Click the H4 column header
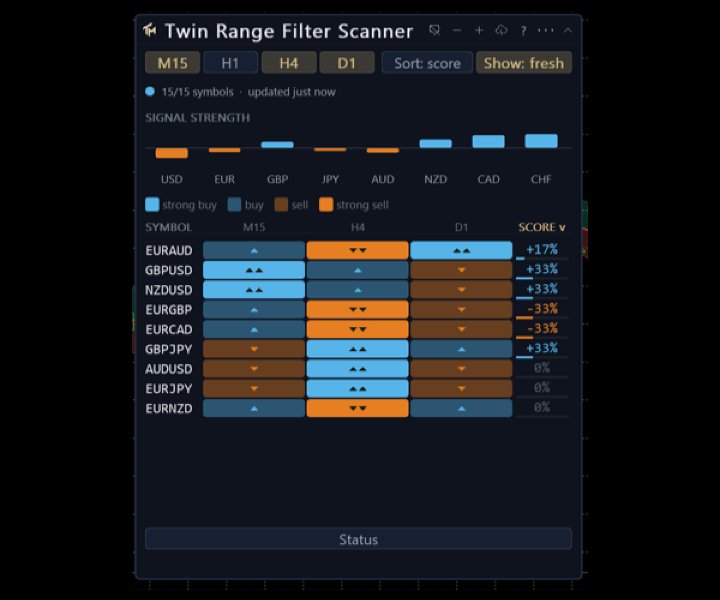Image resolution: width=720 pixels, height=600 pixels. [358, 227]
